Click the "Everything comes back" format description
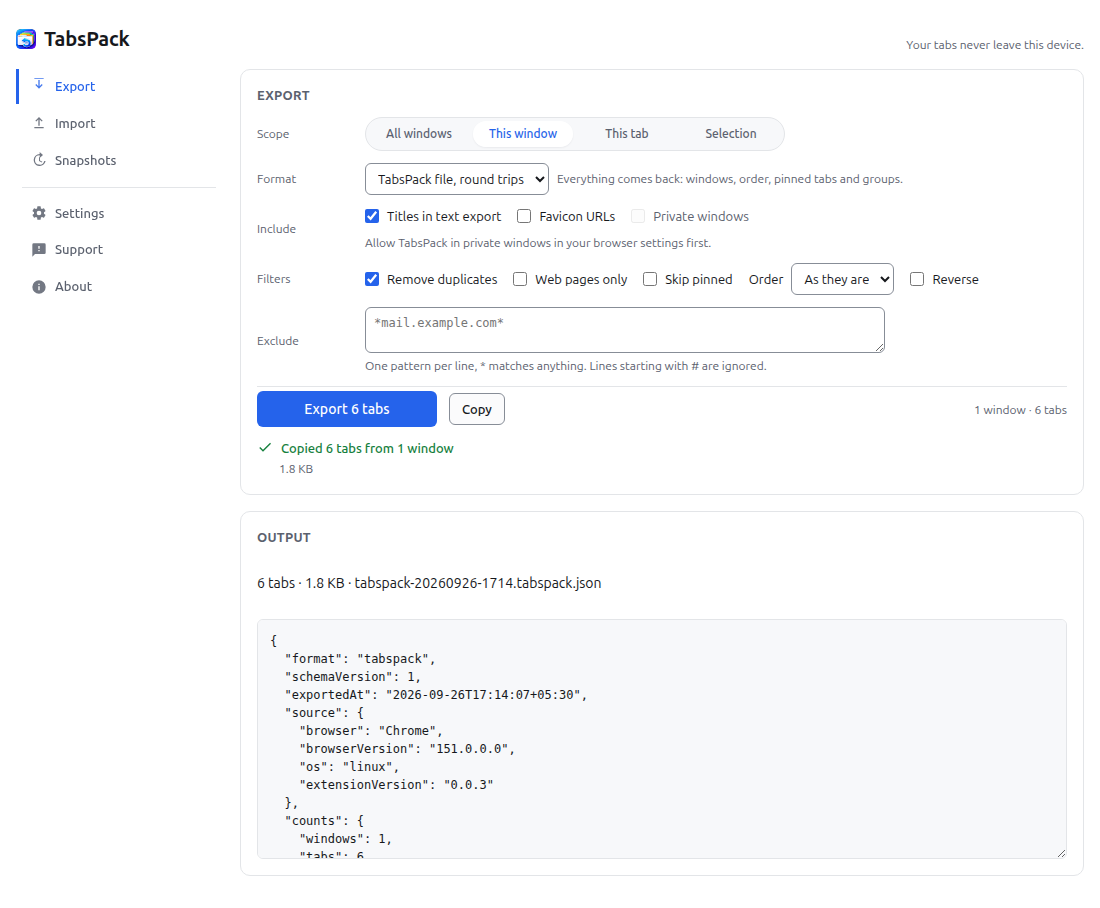 (x=729, y=179)
